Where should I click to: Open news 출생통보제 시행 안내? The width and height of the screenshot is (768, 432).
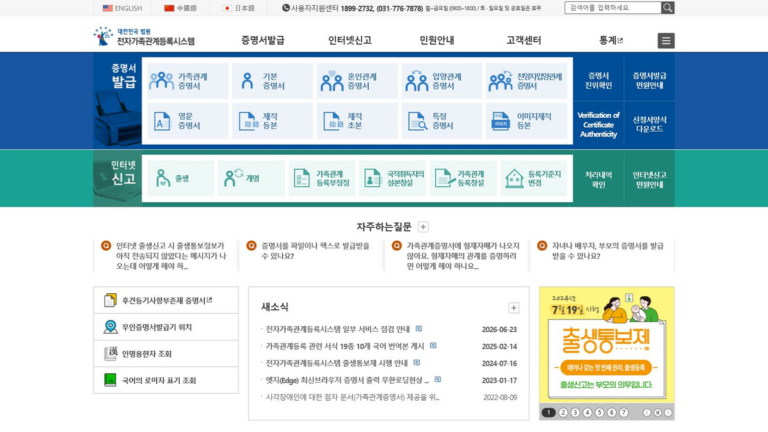[x=336, y=363]
